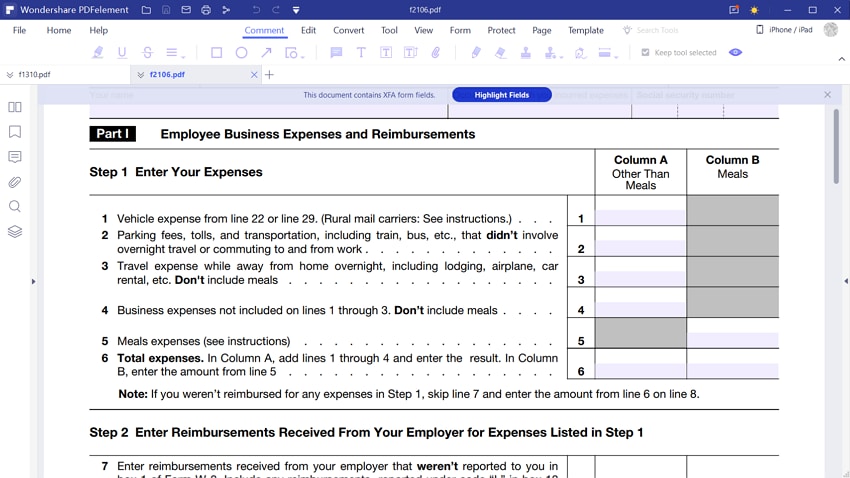Open the Bookmarks panel in sidebar

[x=15, y=132]
